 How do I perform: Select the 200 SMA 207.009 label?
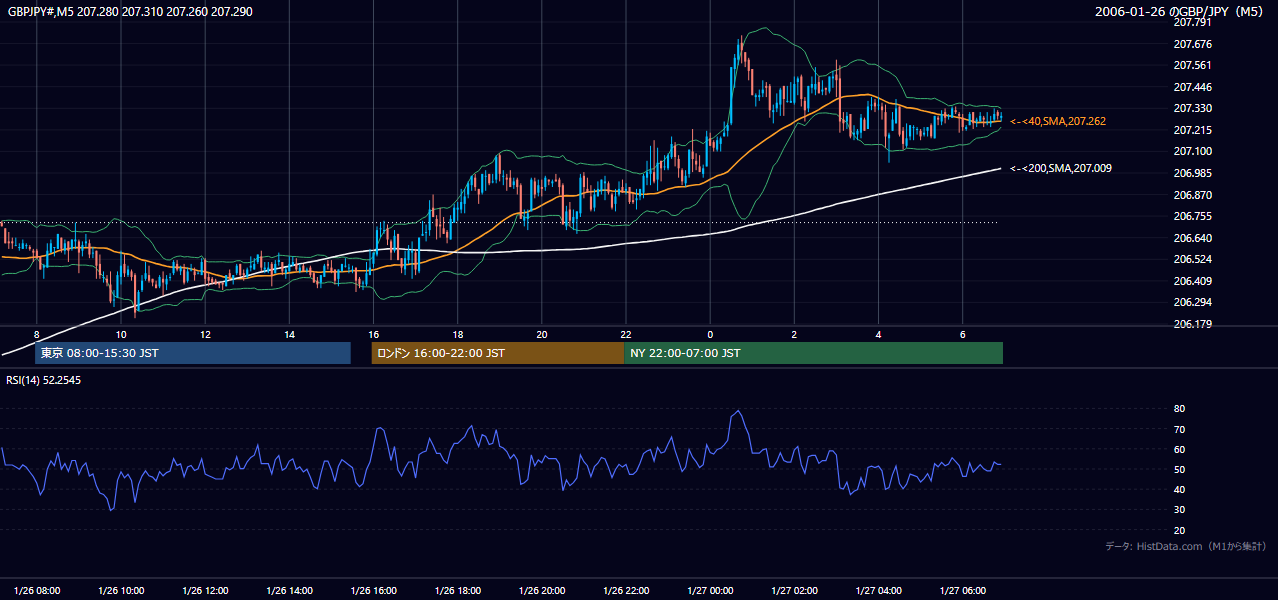pos(1060,168)
